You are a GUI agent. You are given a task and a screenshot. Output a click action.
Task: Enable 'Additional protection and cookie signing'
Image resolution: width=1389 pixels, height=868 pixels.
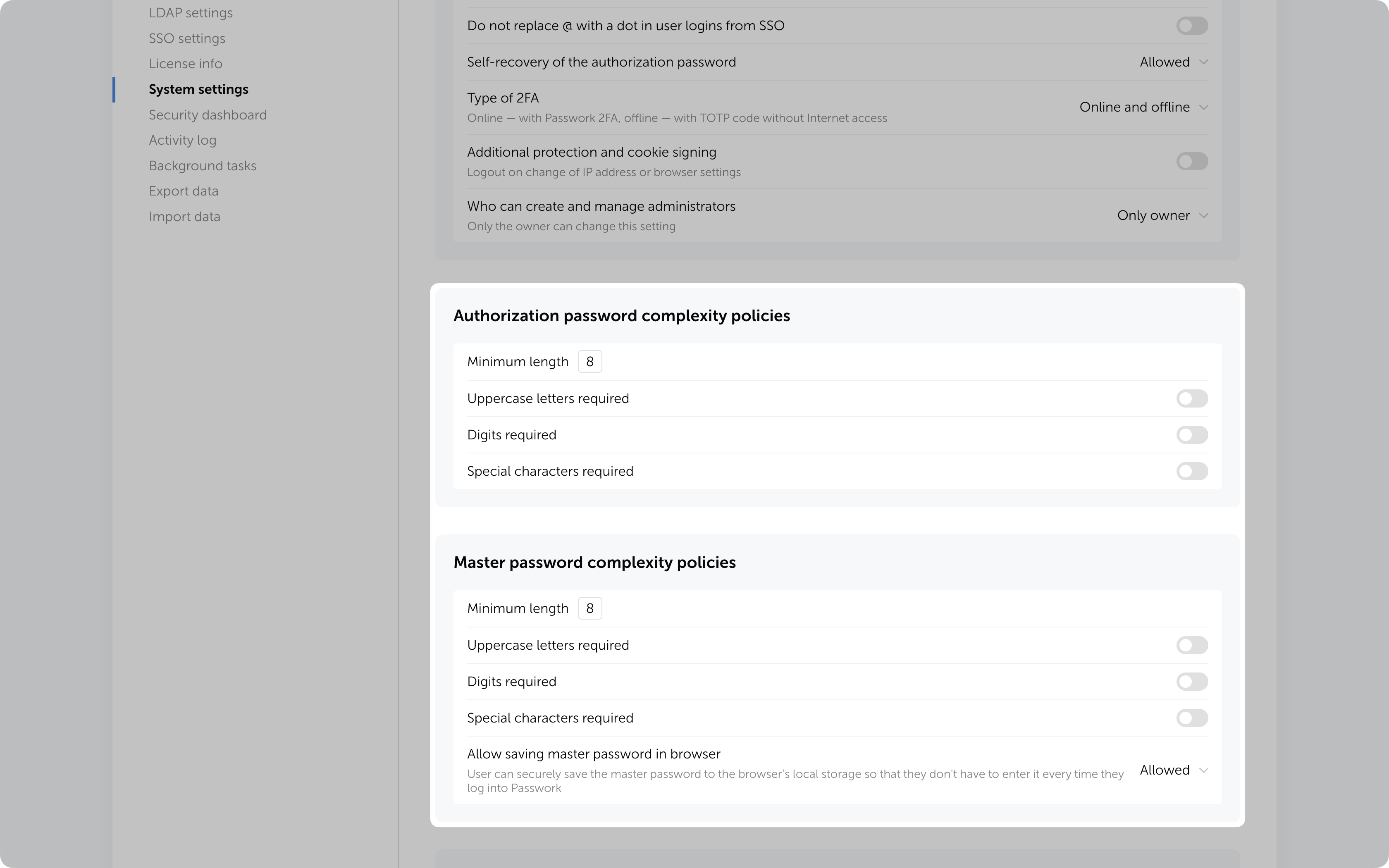1191,161
